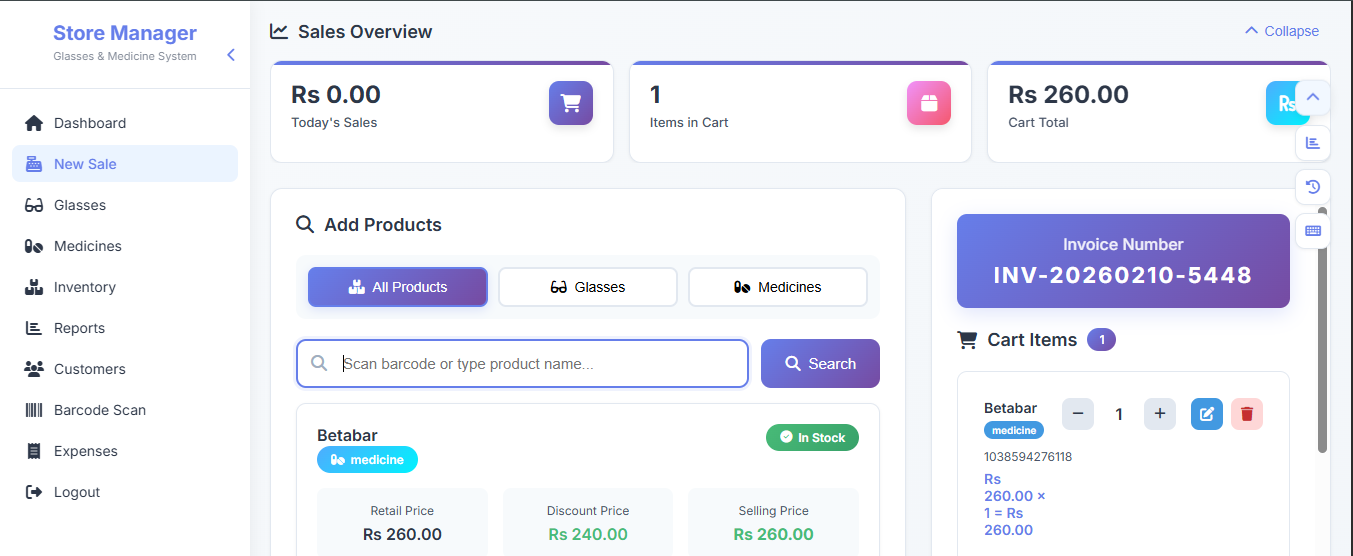Image resolution: width=1353 pixels, height=556 pixels.
Task: Click the shopping cart icon on Today's Sales
Action: click(x=571, y=103)
